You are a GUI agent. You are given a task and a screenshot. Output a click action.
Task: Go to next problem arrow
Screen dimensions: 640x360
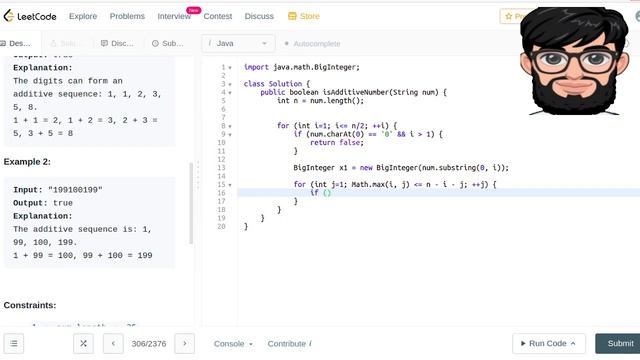[x=184, y=344]
